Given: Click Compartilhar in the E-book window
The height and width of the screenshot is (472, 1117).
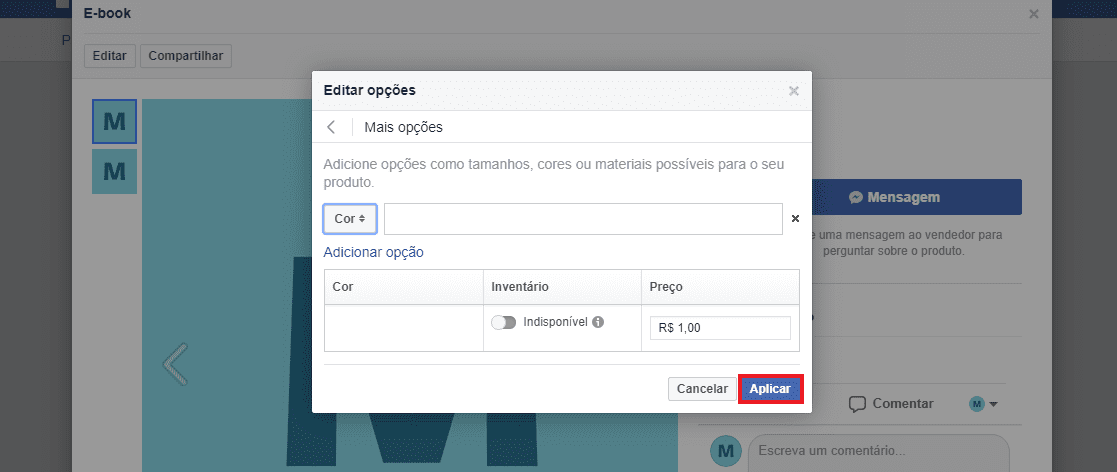Looking at the screenshot, I should [186, 56].
